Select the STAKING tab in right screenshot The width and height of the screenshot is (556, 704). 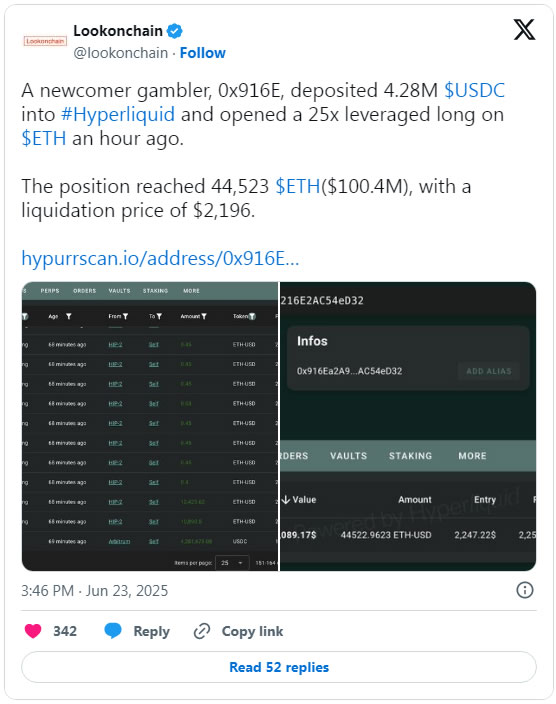coord(410,456)
